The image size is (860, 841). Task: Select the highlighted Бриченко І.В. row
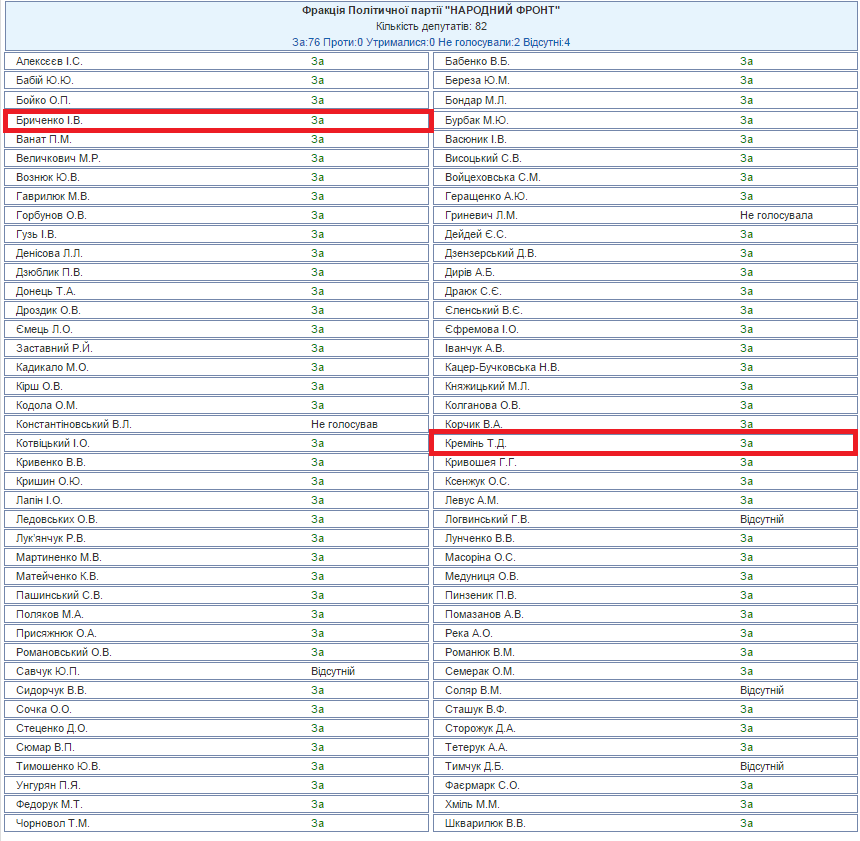coord(217,120)
